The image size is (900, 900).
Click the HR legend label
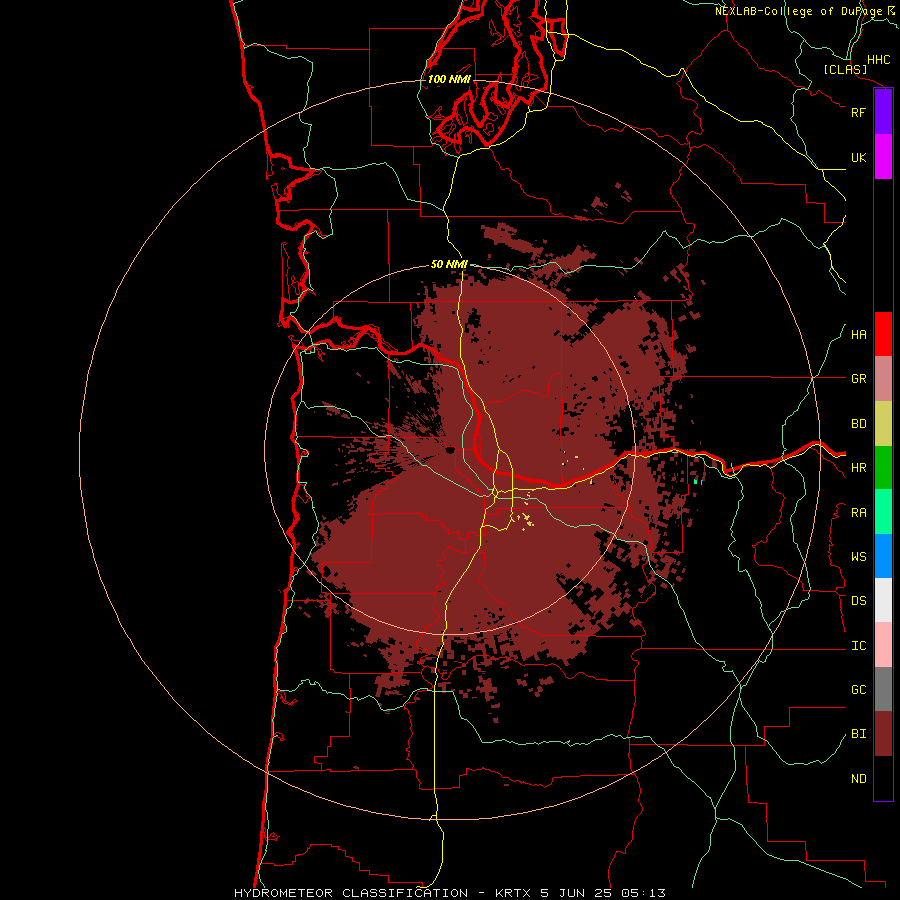858,468
